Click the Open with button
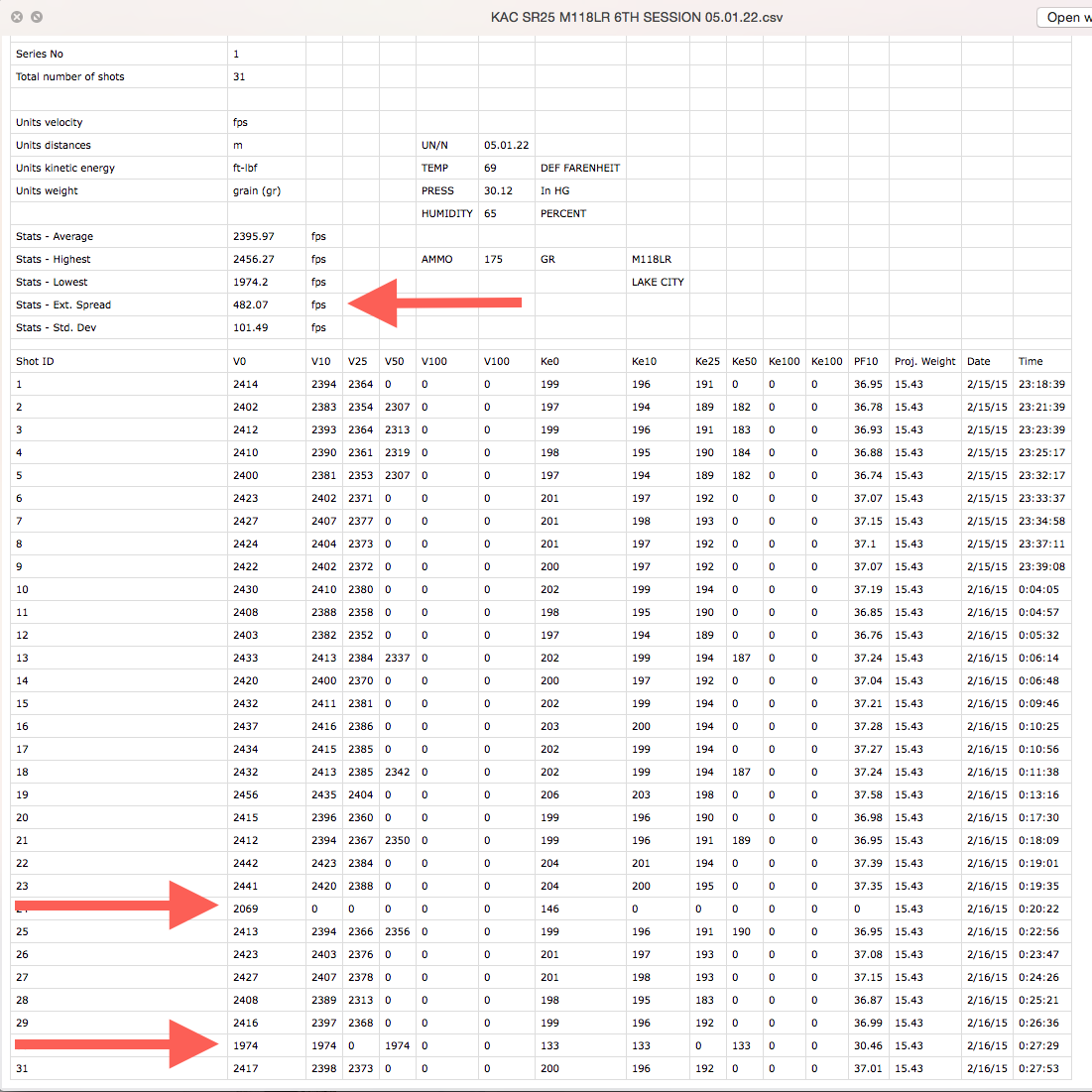This screenshot has height=1092, width=1092. tap(1064, 17)
